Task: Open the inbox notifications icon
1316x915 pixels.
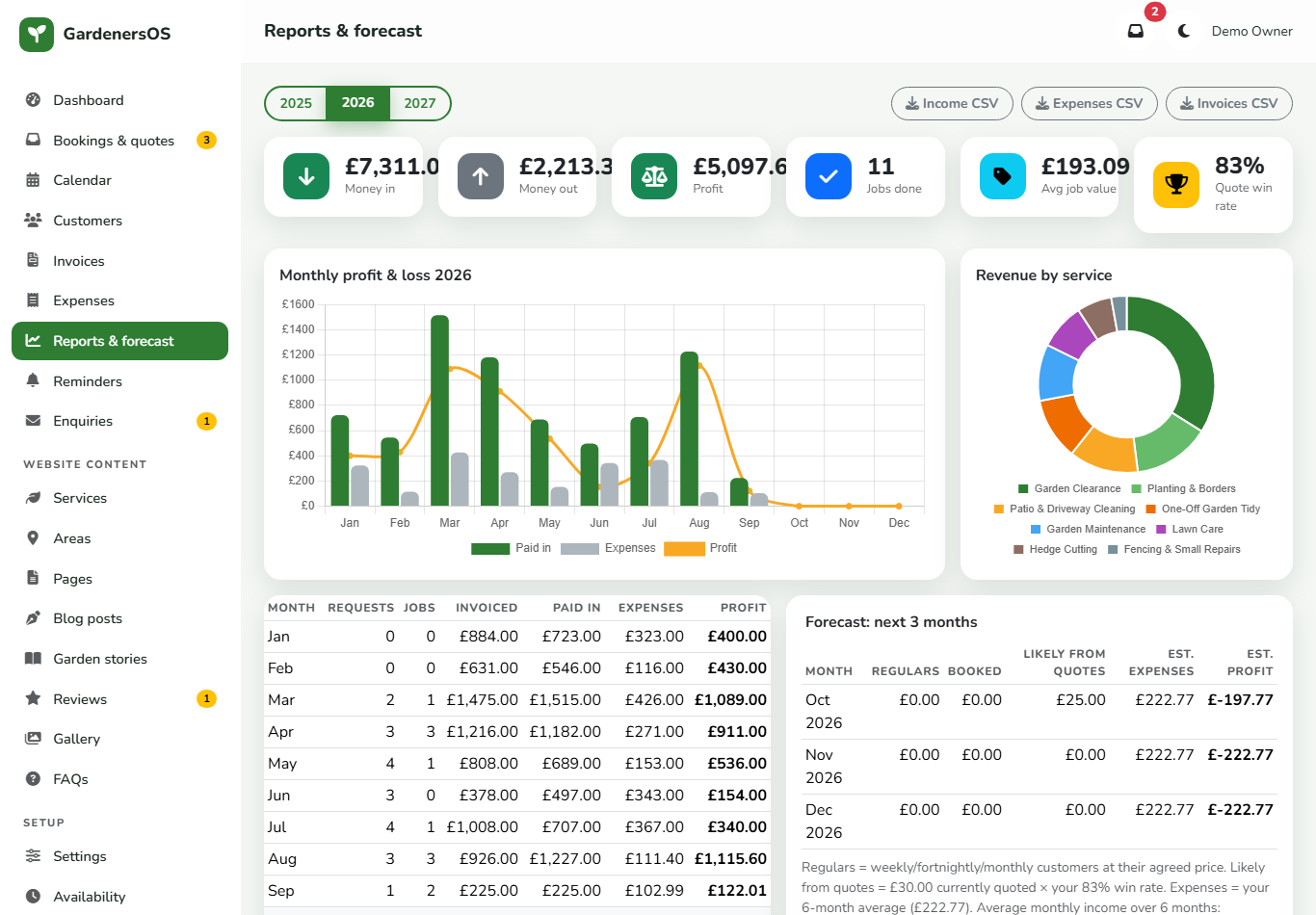Action: [x=1136, y=31]
